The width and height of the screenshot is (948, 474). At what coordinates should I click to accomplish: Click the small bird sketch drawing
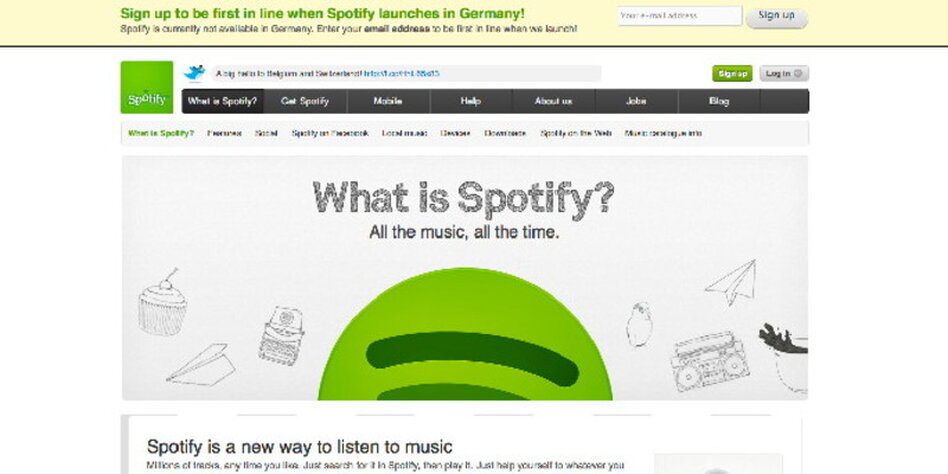639,325
